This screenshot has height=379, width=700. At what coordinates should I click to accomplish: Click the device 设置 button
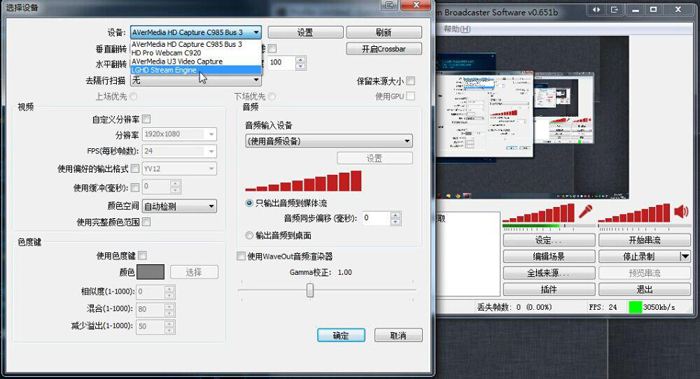pyautogui.click(x=305, y=32)
